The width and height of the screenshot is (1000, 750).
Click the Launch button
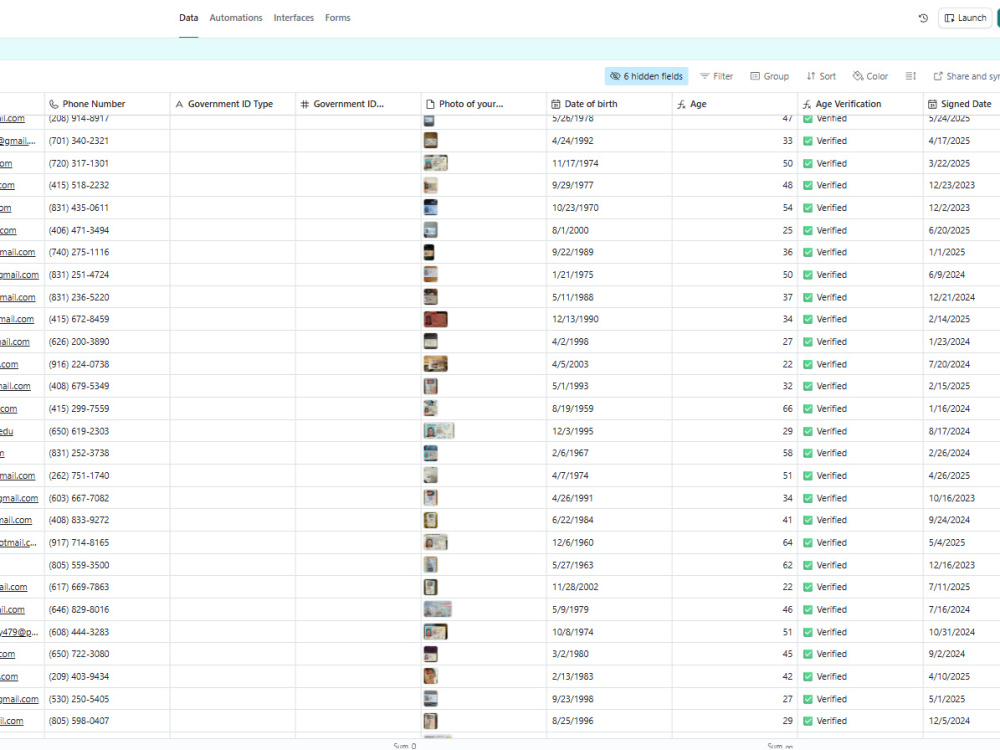click(966, 18)
